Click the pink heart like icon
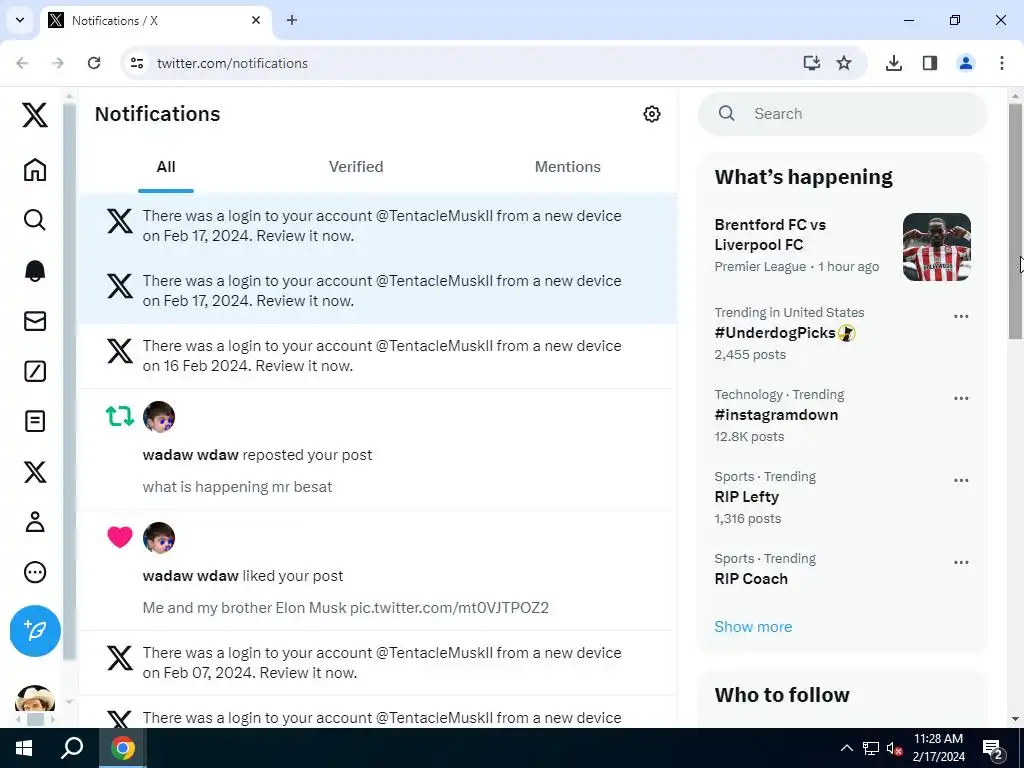The height and width of the screenshot is (768, 1024). [120, 537]
